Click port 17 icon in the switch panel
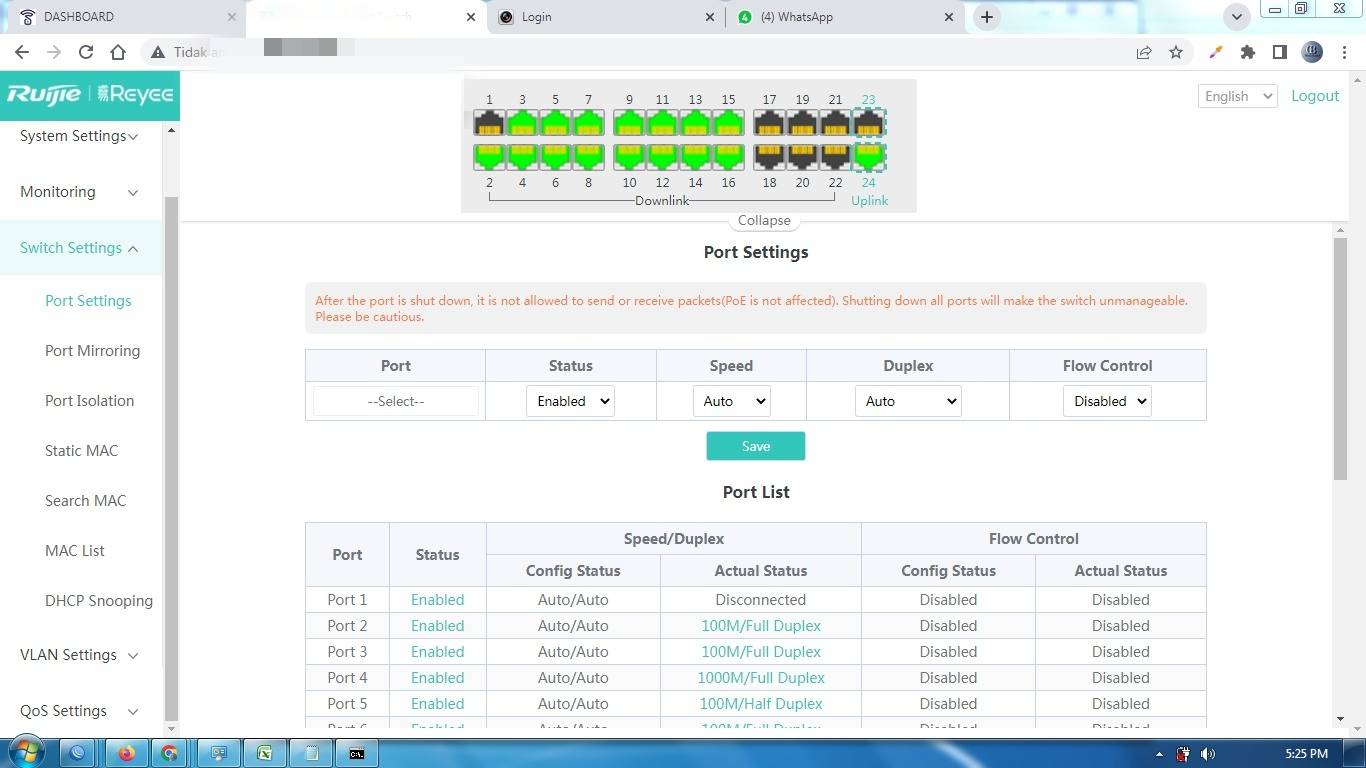The height and width of the screenshot is (768, 1366). [769, 123]
